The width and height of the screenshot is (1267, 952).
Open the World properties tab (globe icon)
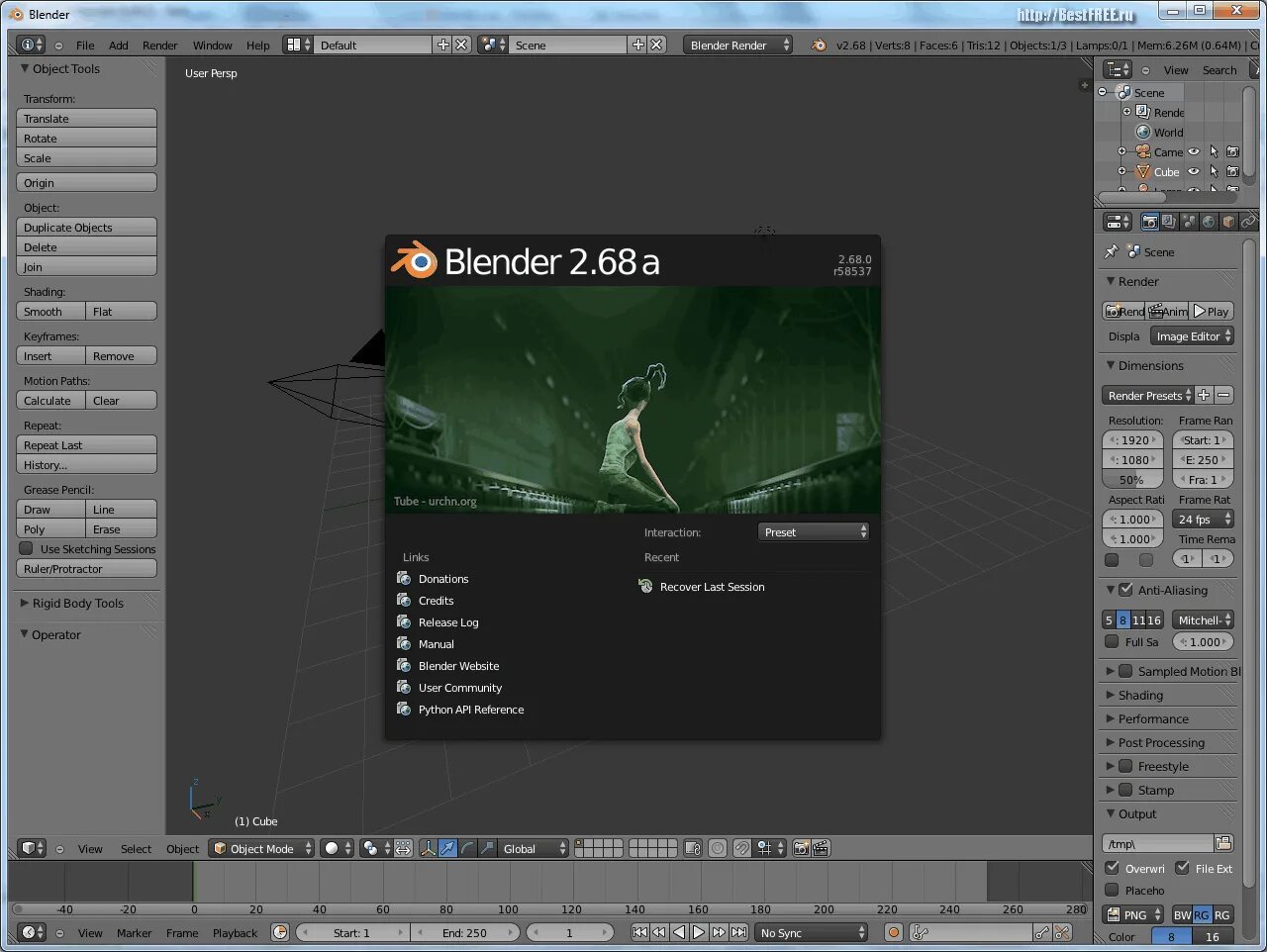coord(1209,222)
